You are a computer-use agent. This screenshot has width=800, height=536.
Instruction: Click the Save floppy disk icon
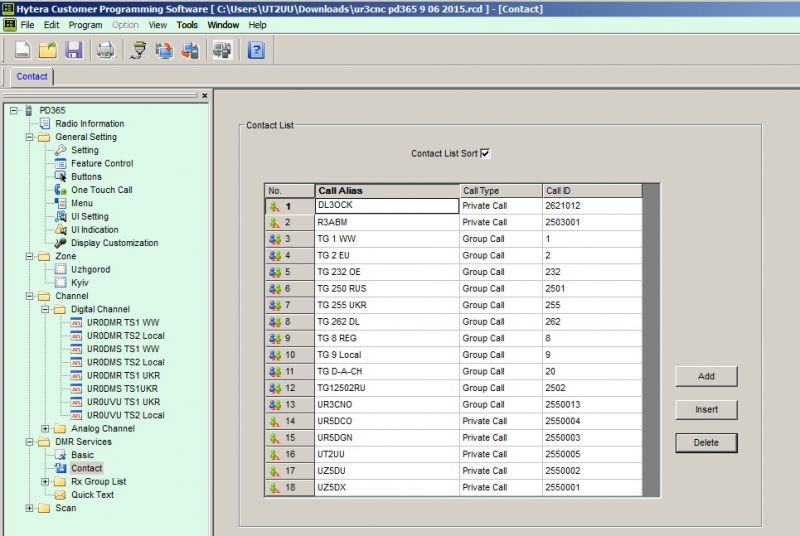pos(73,50)
